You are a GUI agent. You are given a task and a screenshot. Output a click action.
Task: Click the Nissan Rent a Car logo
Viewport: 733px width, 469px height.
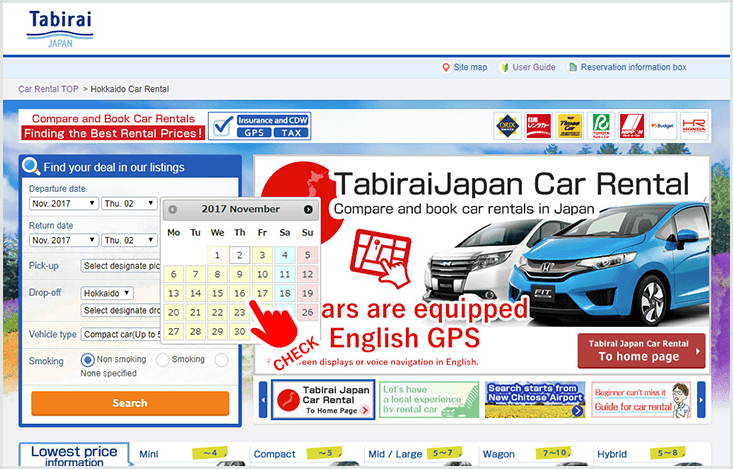click(538, 126)
